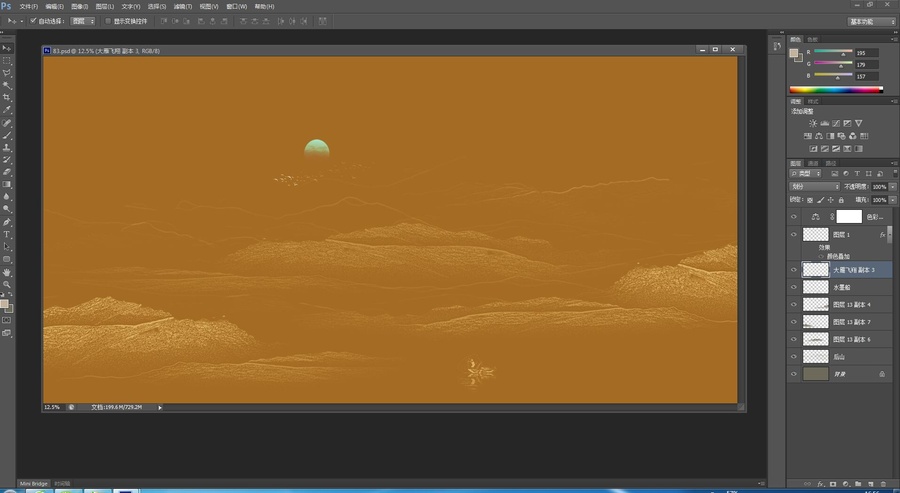Click the B value field 157

point(866,76)
